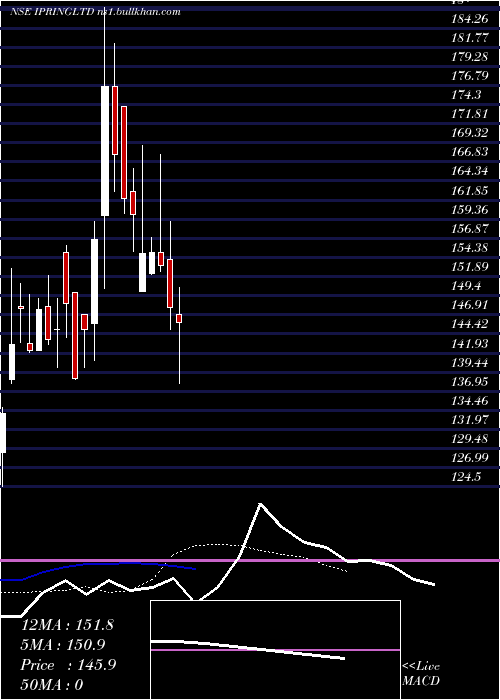Click the 149.4 price axis label
The width and height of the screenshot is (500, 700).
pos(467,286)
